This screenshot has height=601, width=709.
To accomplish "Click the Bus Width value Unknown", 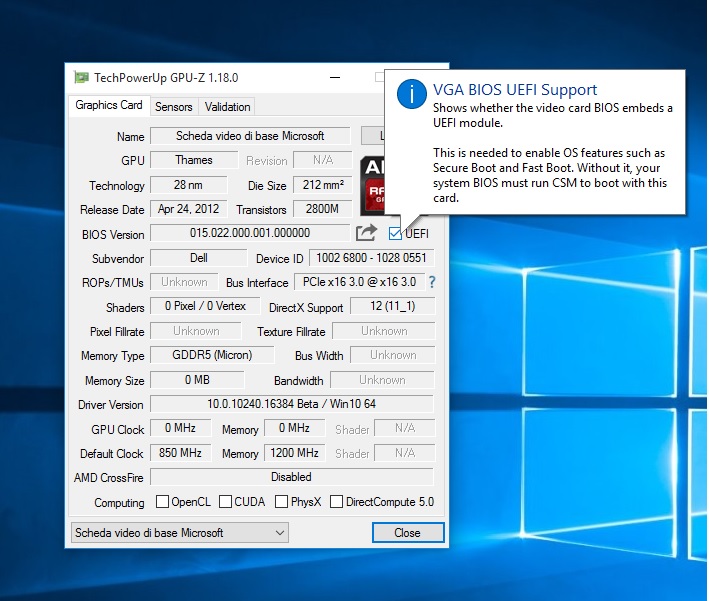I will pyautogui.click(x=393, y=355).
